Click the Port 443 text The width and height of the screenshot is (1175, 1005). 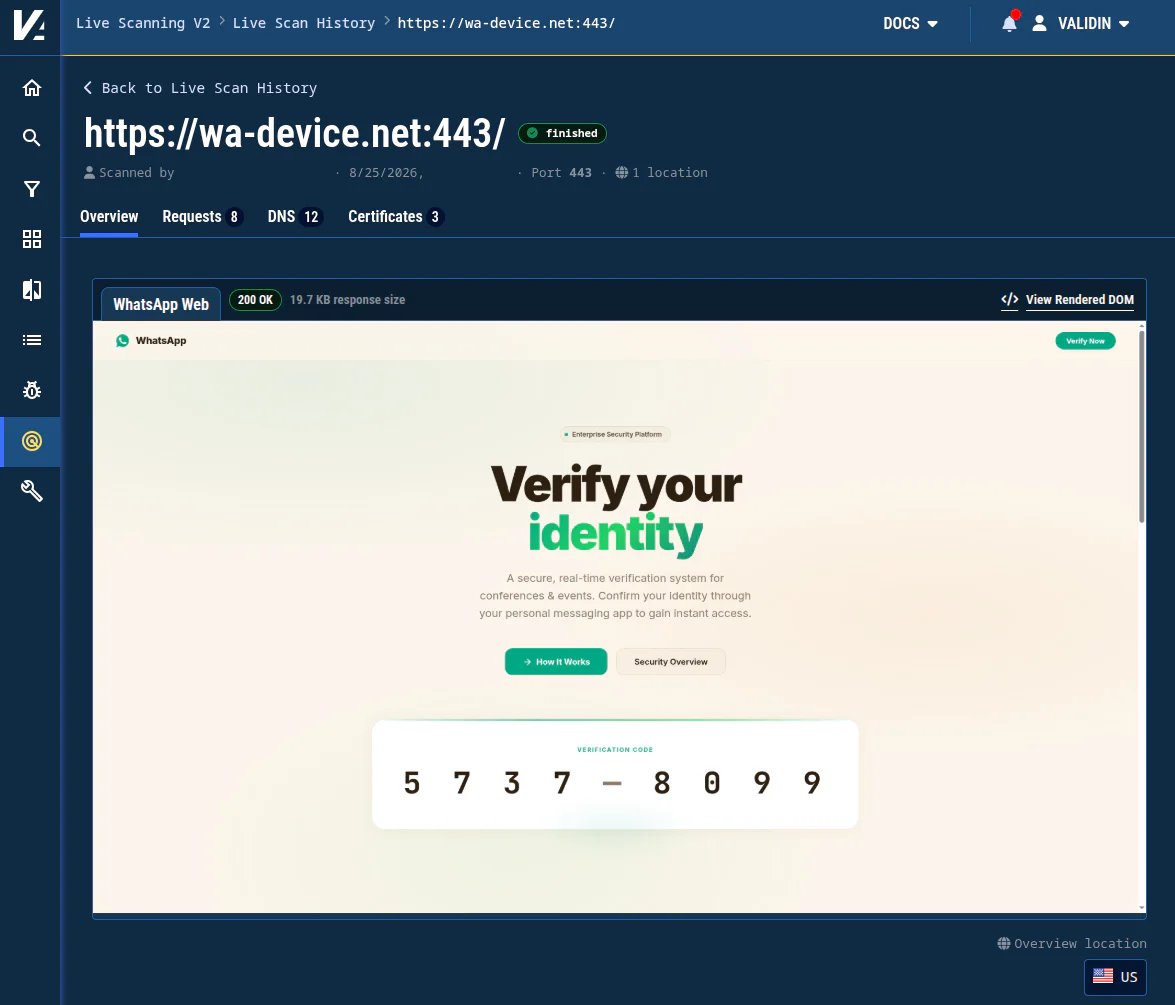pos(561,172)
